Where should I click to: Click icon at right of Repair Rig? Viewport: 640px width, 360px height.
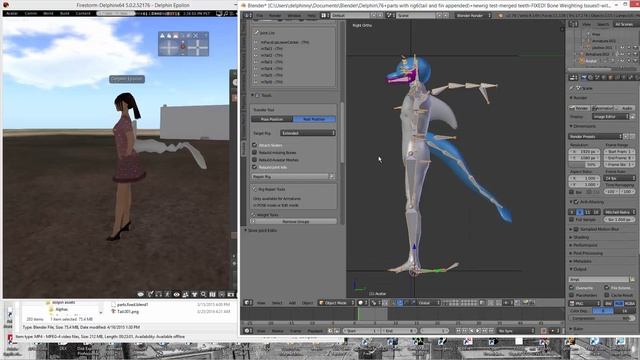point(332,177)
